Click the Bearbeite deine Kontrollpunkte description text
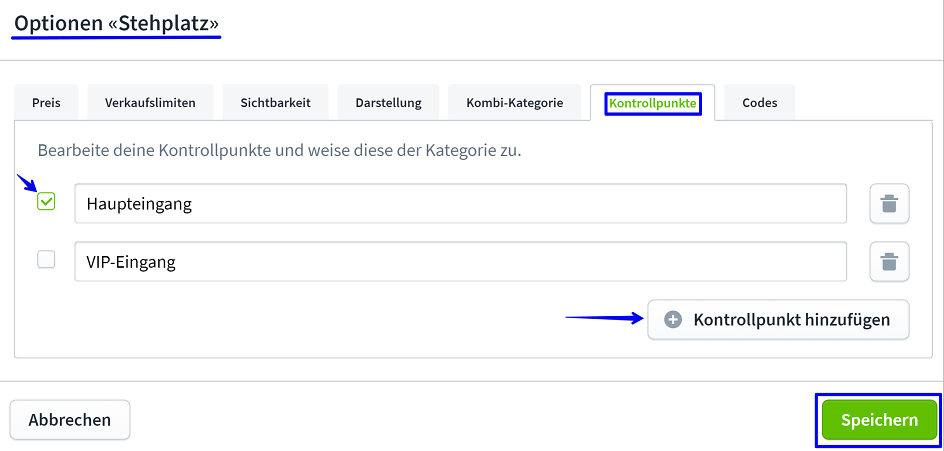Screen dimensions: 944x451 280,151
